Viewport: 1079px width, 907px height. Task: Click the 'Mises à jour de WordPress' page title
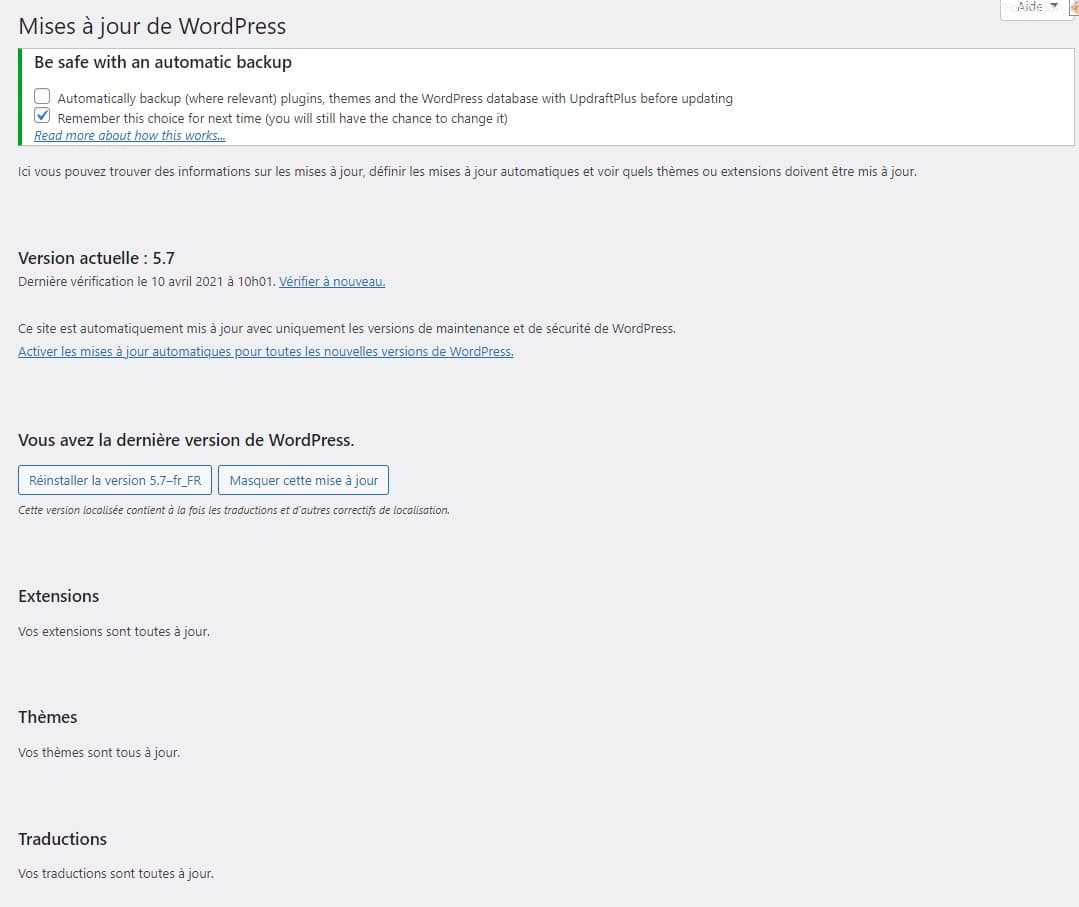tap(152, 26)
